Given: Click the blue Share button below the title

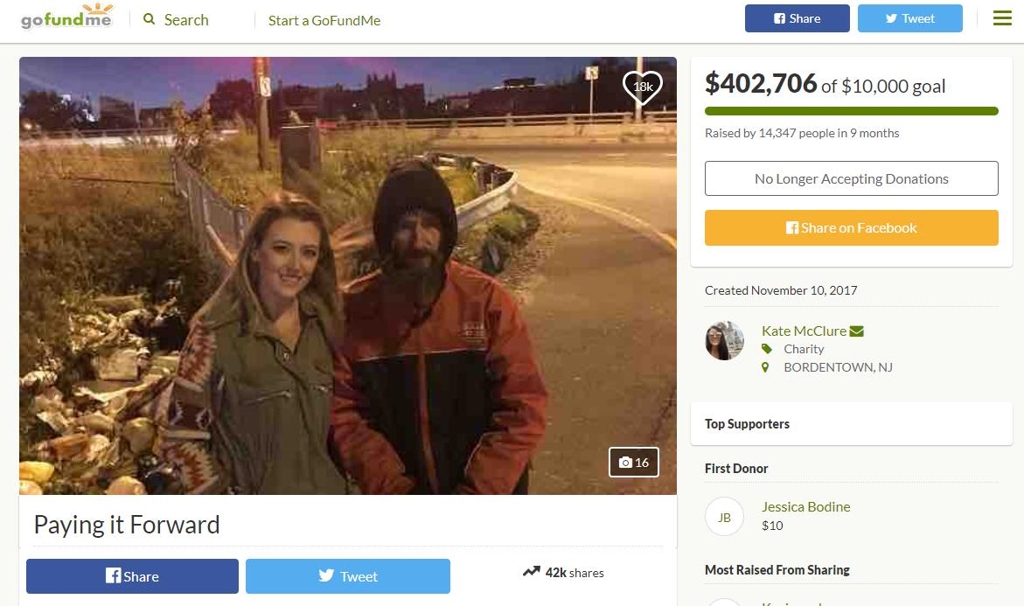Looking at the screenshot, I should tap(132, 576).
